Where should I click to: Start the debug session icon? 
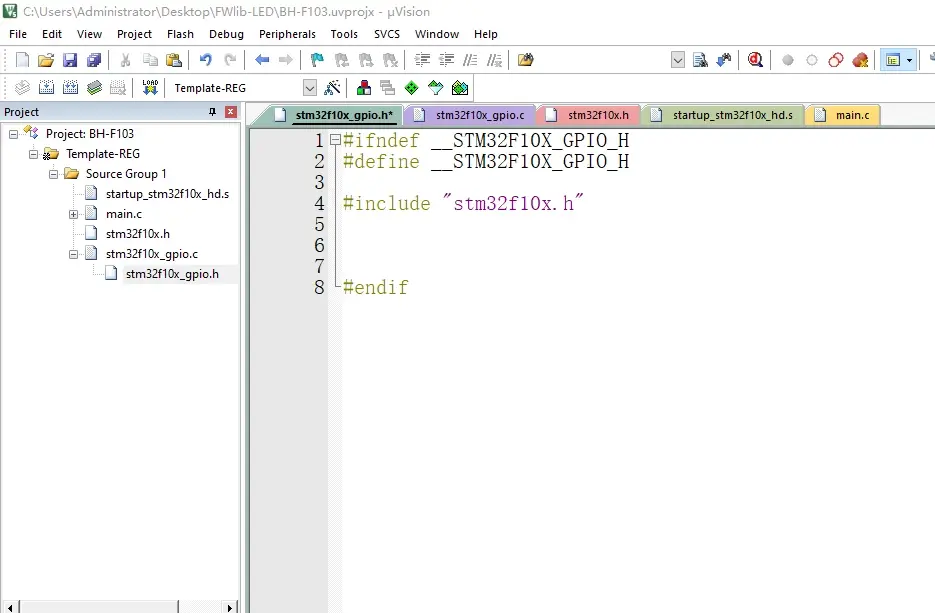tap(755, 60)
